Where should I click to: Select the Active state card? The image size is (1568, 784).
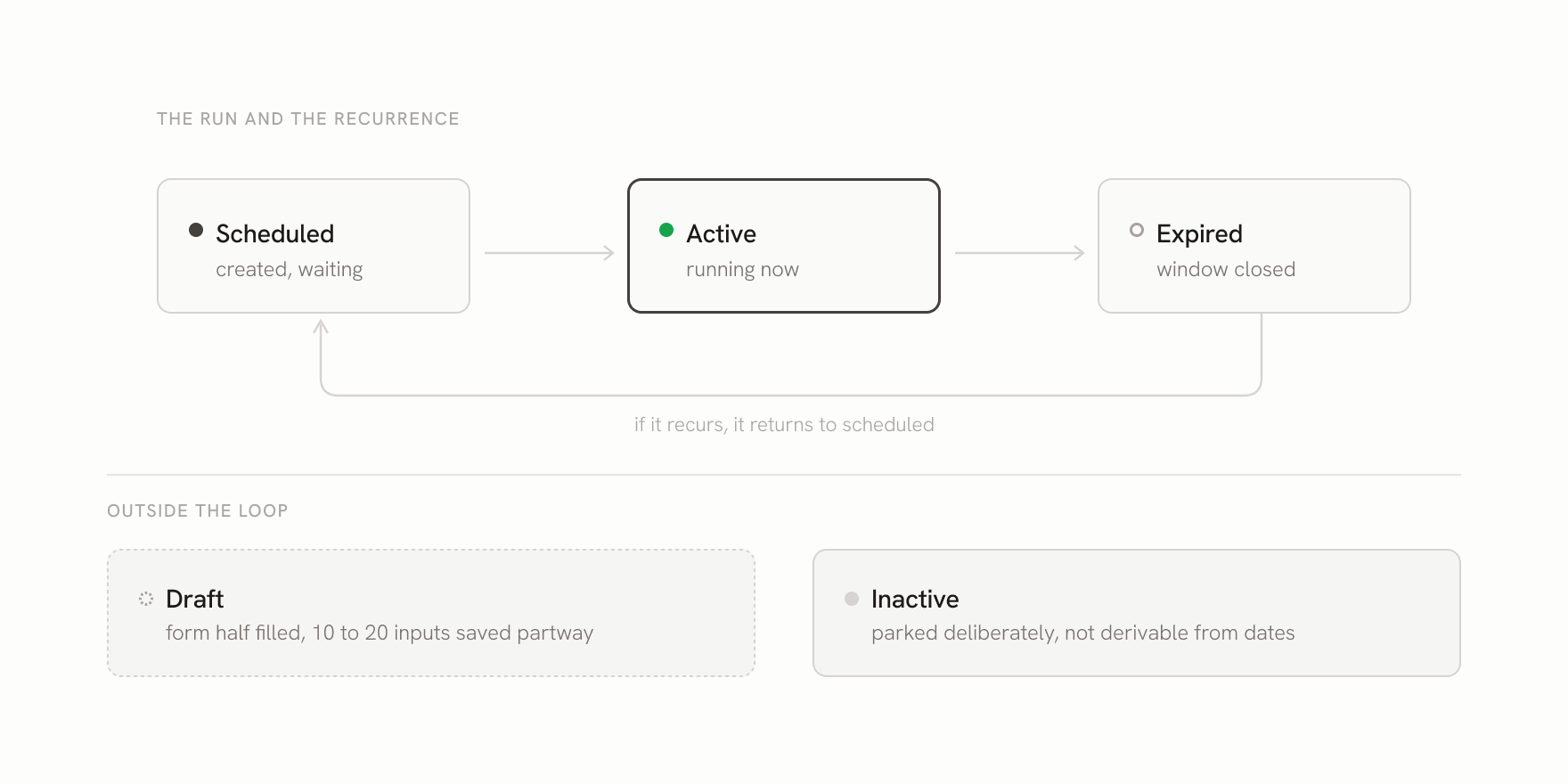[784, 246]
